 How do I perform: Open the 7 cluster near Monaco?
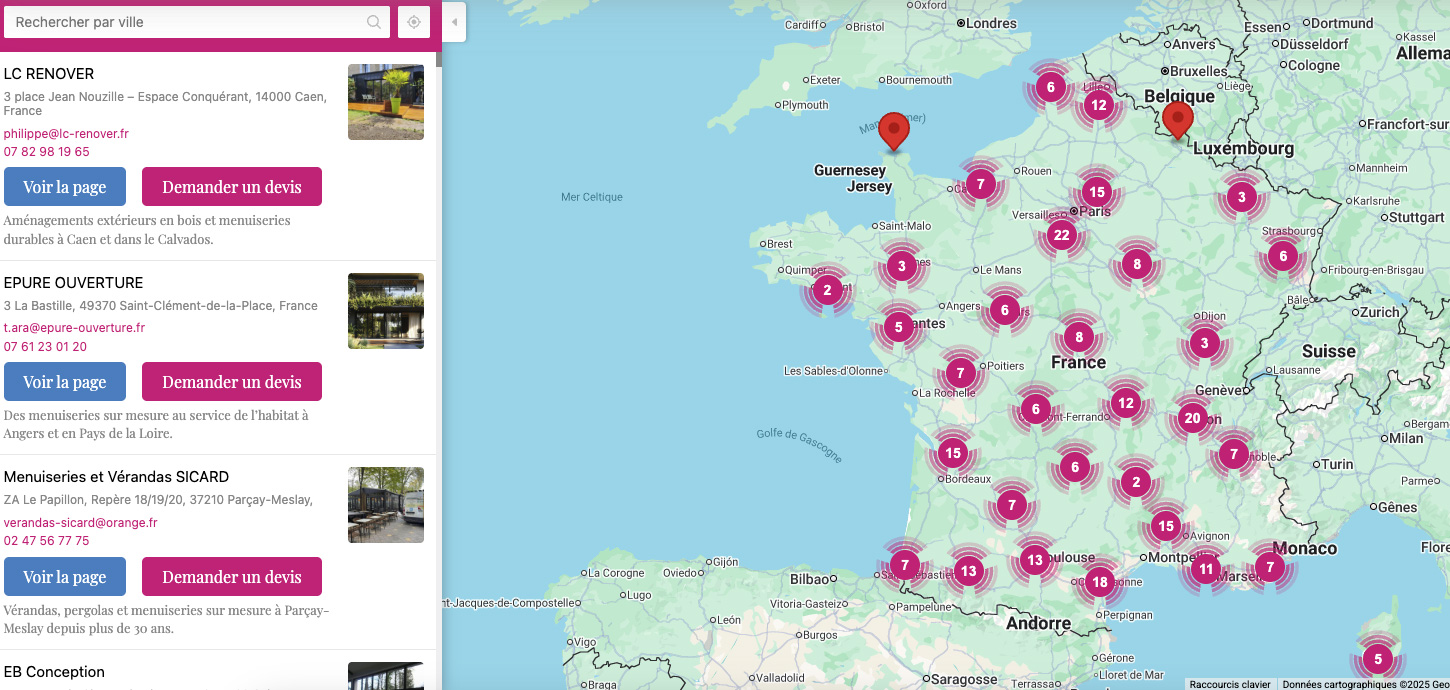(1270, 567)
